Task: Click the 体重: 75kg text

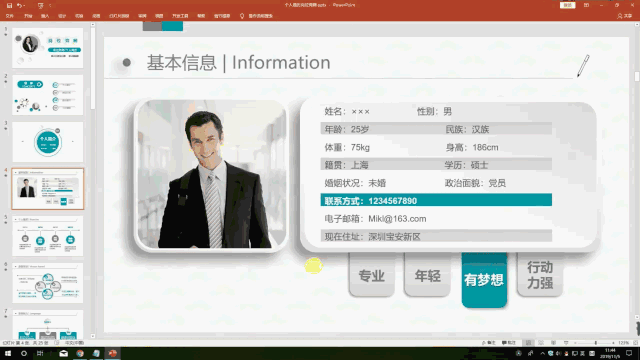Action: (347, 147)
